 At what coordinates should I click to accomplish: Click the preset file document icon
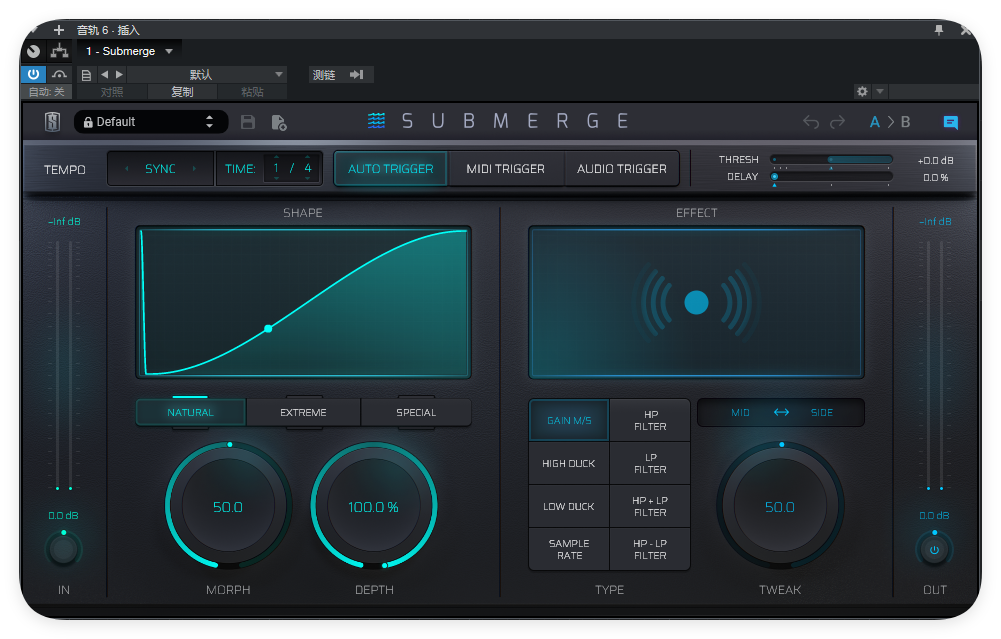coord(86,75)
